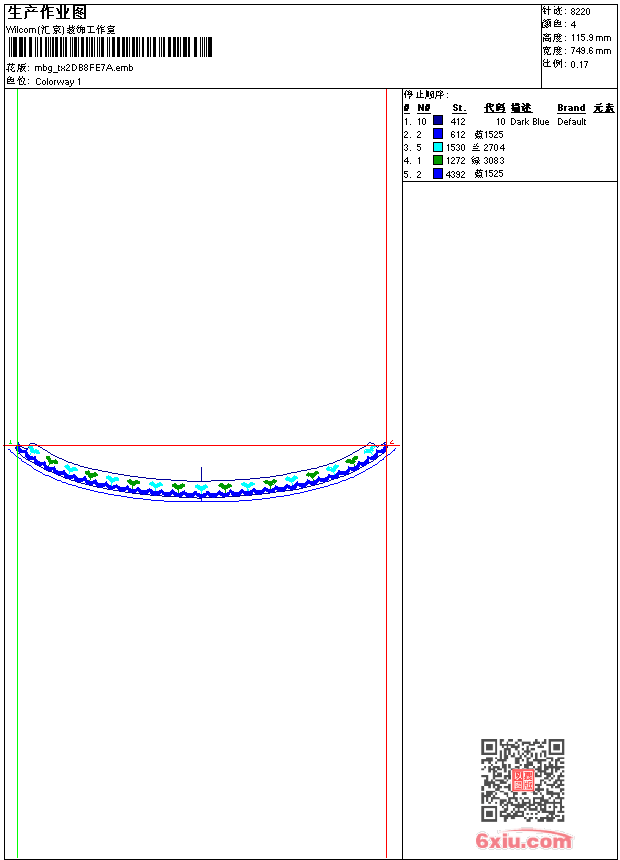Click the 'N#' column header
This screenshot has width=620, height=860.
(x=424, y=108)
